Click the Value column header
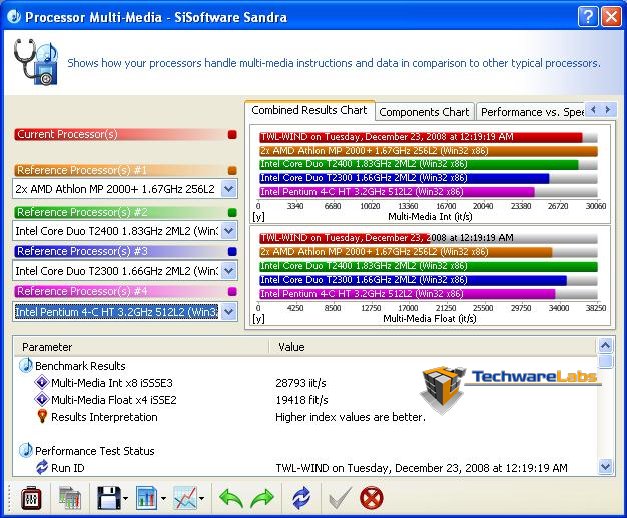This screenshot has width=627, height=518. pyautogui.click(x=433, y=347)
